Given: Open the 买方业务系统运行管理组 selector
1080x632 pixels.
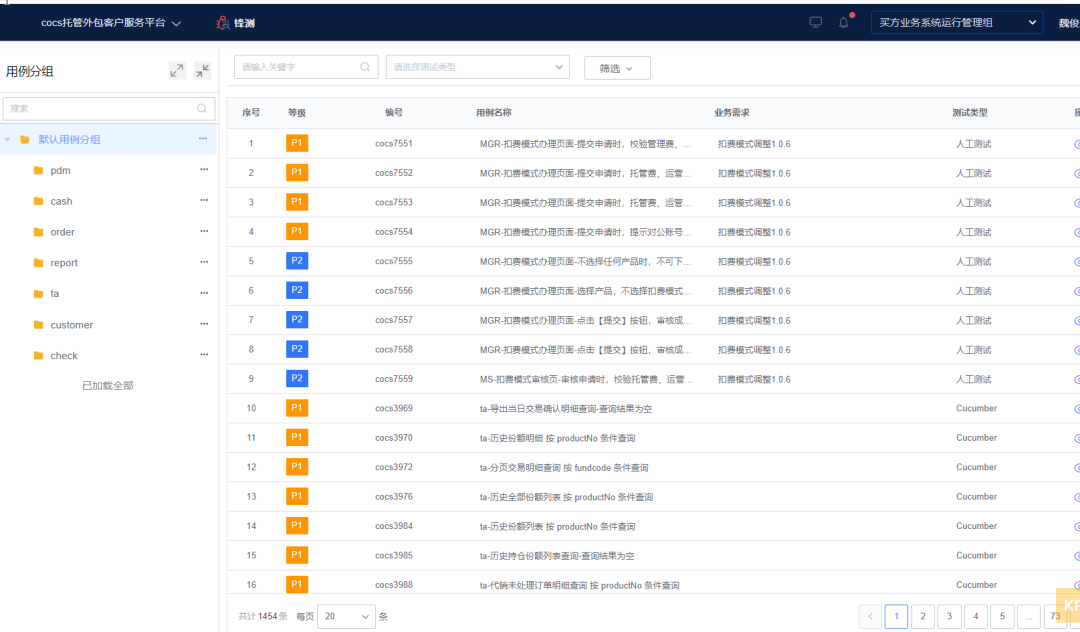Looking at the screenshot, I should 958,23.
